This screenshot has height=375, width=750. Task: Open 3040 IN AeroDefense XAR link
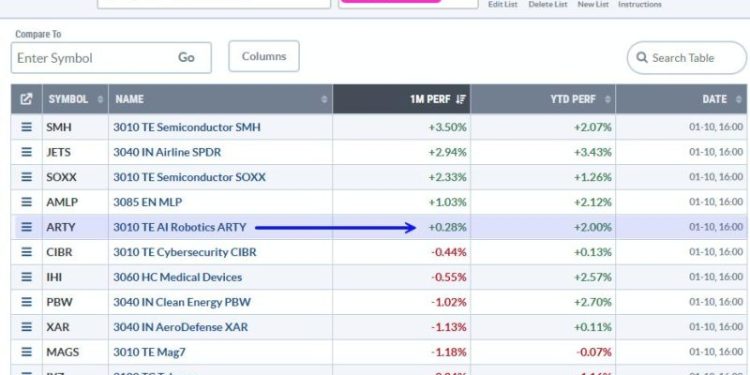click(180, 327)
